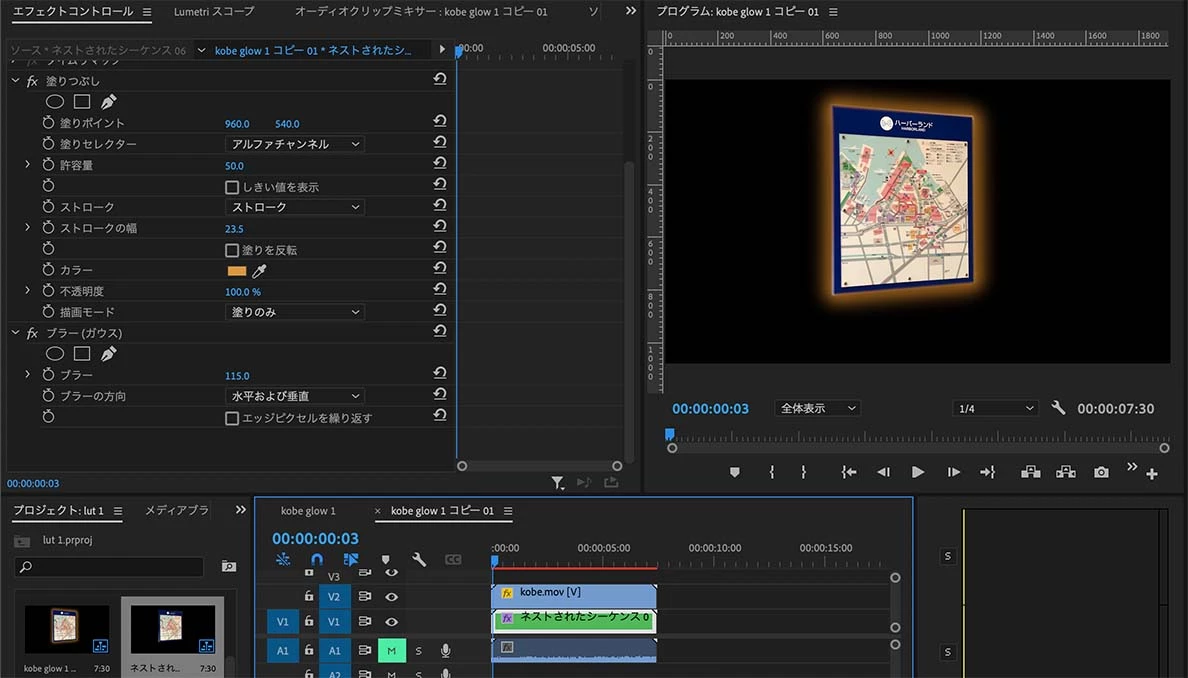Switch to kobe glow 1 timeline tab
1188x678 pixels.
tap(308, 511)
